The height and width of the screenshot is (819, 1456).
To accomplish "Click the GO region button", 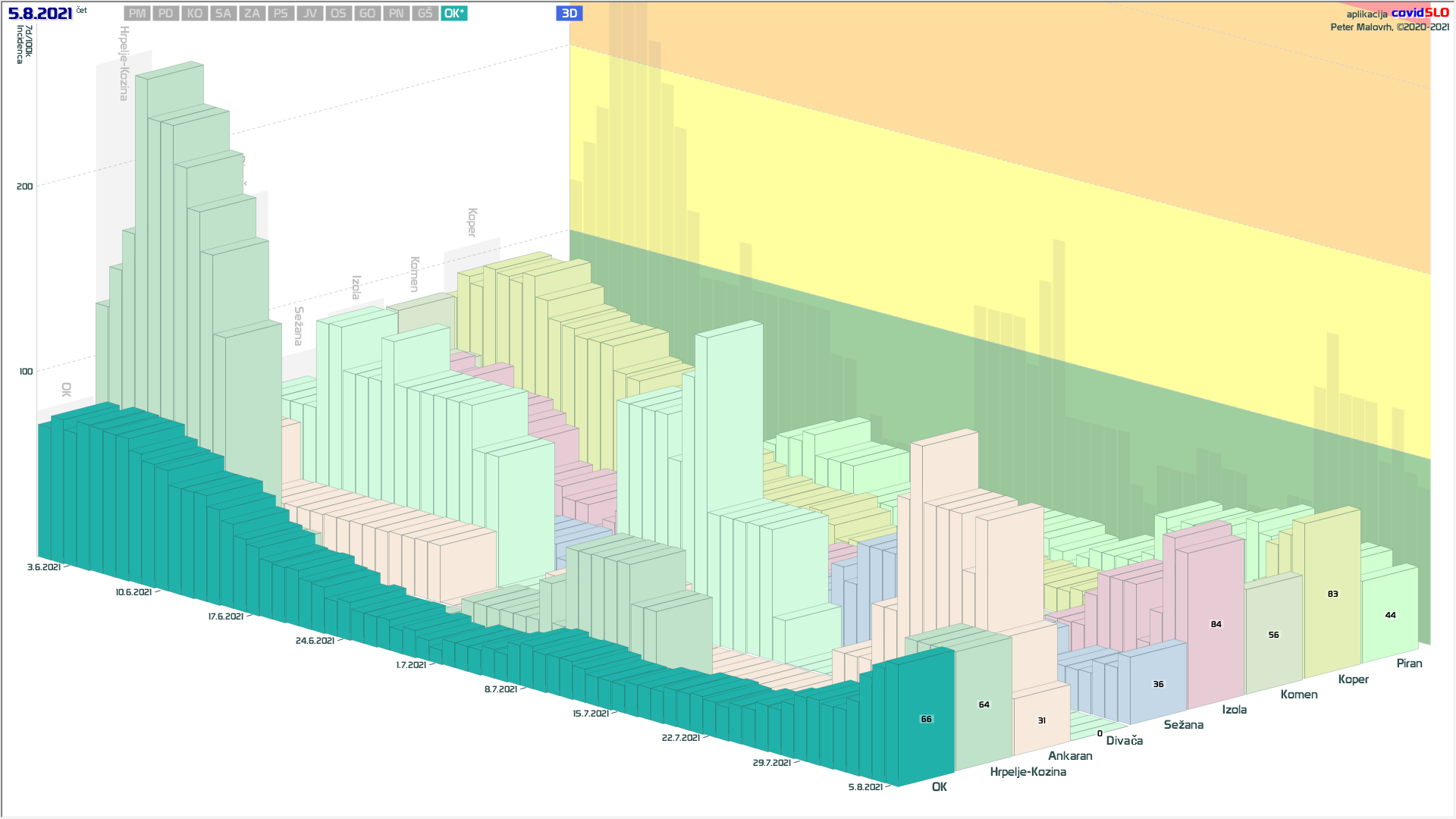I will pyautogui.click(x=368, y=14).
